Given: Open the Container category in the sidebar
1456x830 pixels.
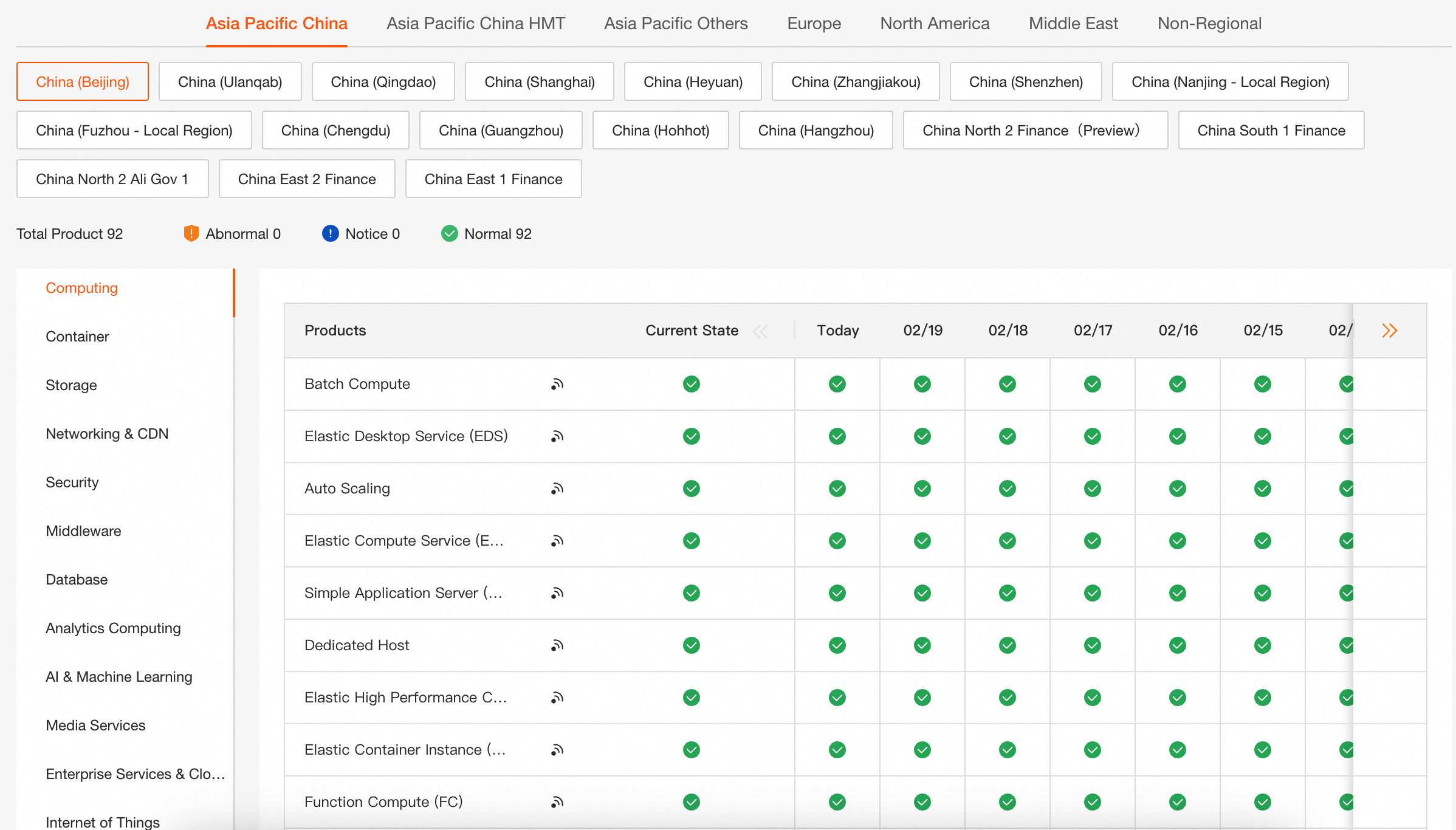Looking at the screenshot, I should pyautogui.click(x=78, y=337).
